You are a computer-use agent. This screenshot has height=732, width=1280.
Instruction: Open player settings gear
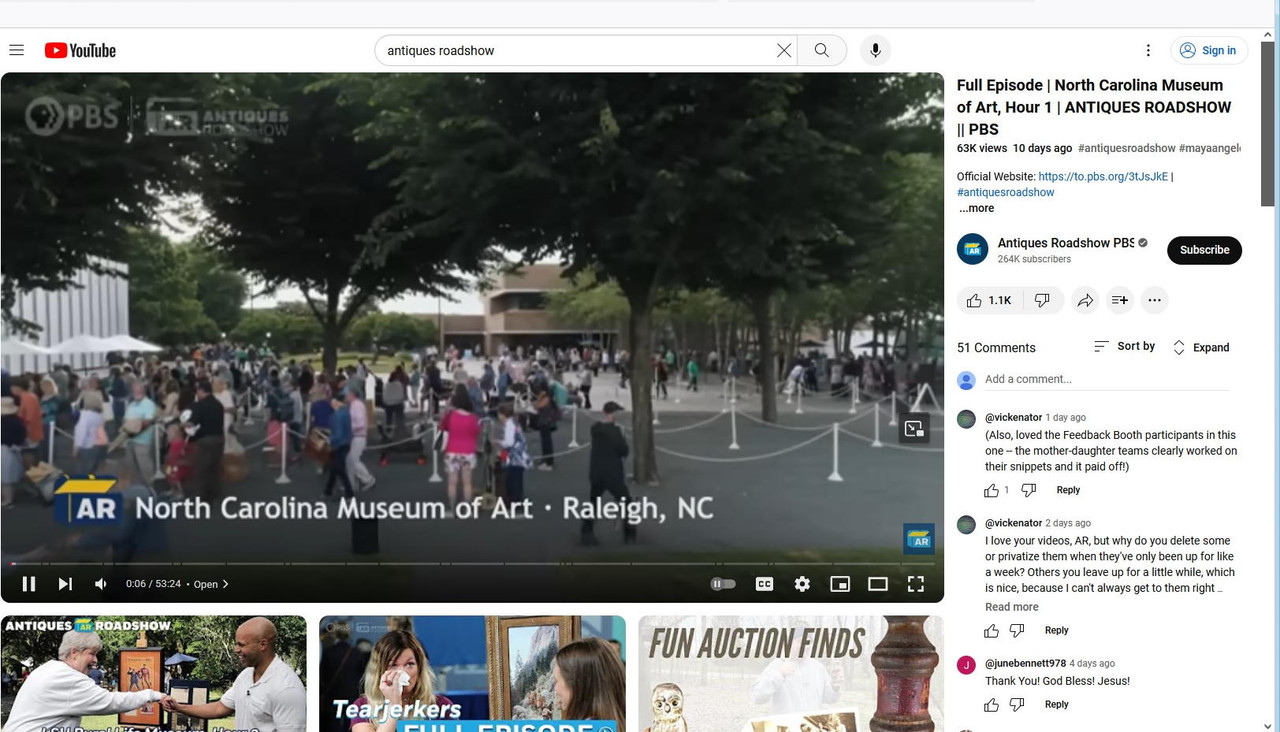pyautogui.click(x=802, y=584)
